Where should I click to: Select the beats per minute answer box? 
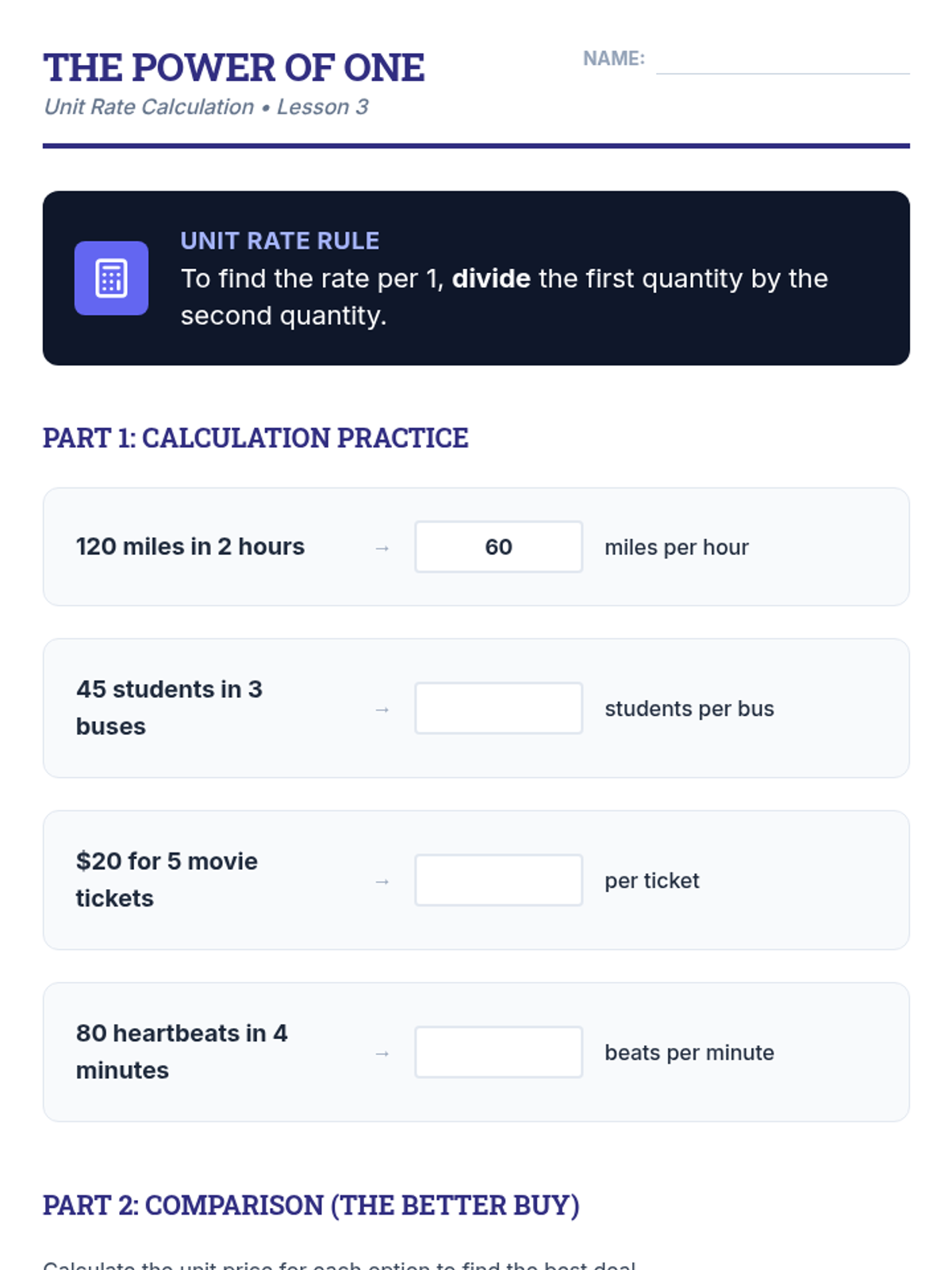[x=498, y=1053]
